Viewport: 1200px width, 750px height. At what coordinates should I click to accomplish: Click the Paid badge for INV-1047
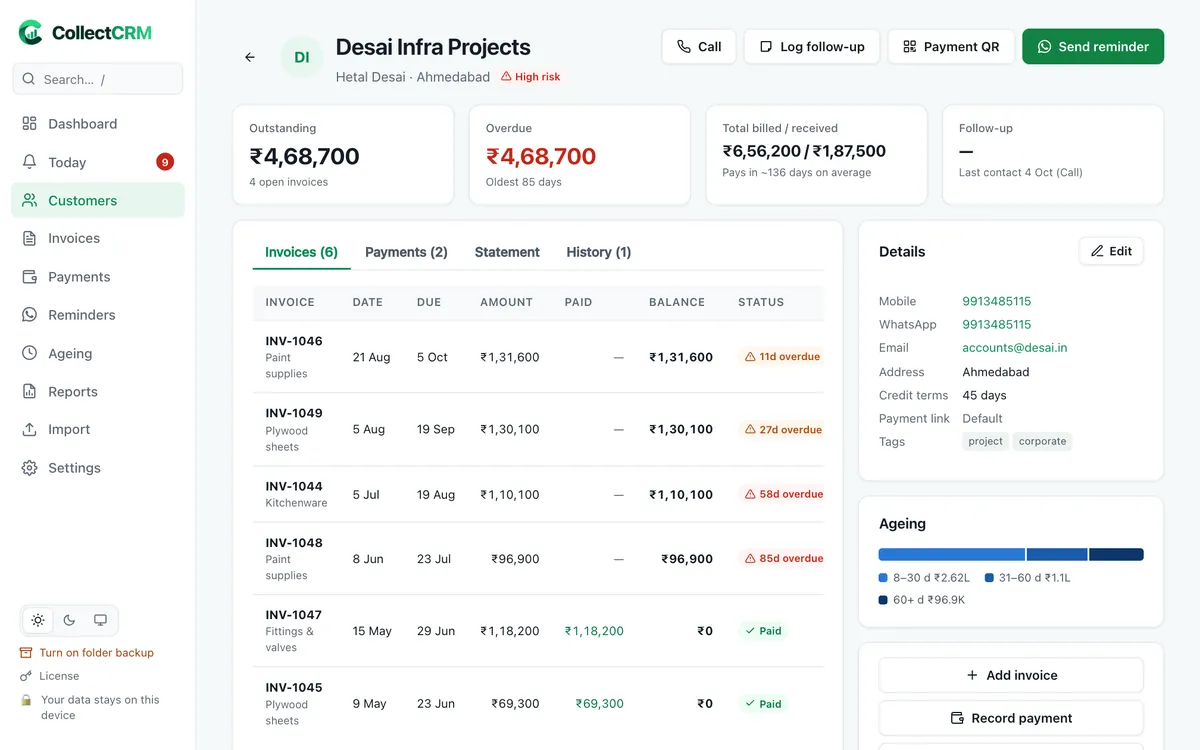tap(763, 631)
